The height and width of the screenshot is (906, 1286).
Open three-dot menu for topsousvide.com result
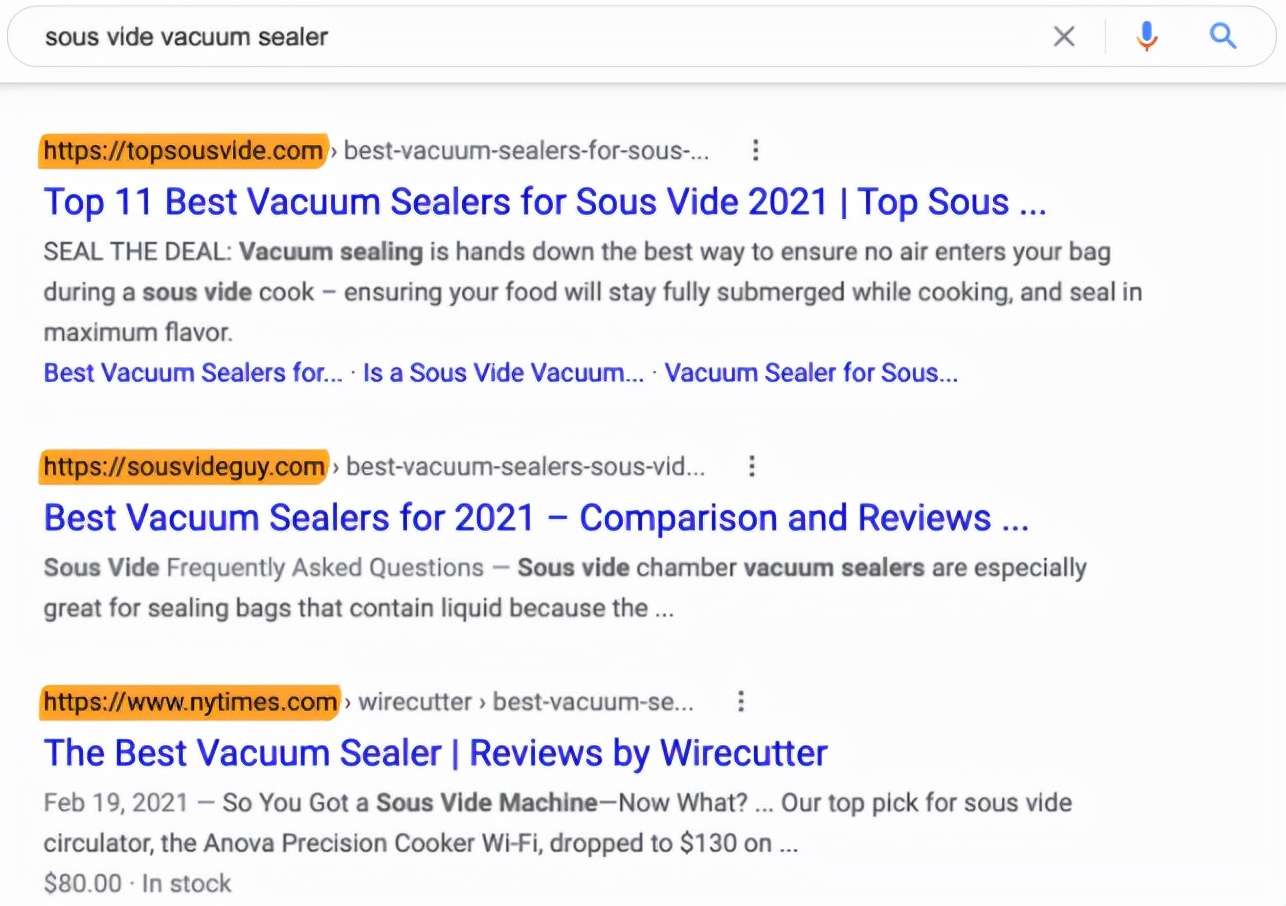755,151
